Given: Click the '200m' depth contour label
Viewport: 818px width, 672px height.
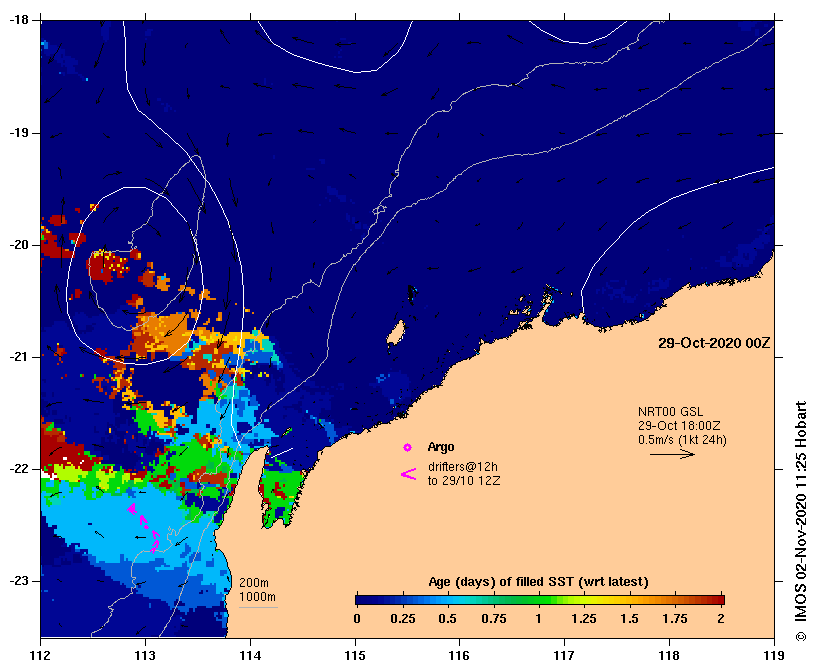Looking at the screenshot, I should (254, 583).
